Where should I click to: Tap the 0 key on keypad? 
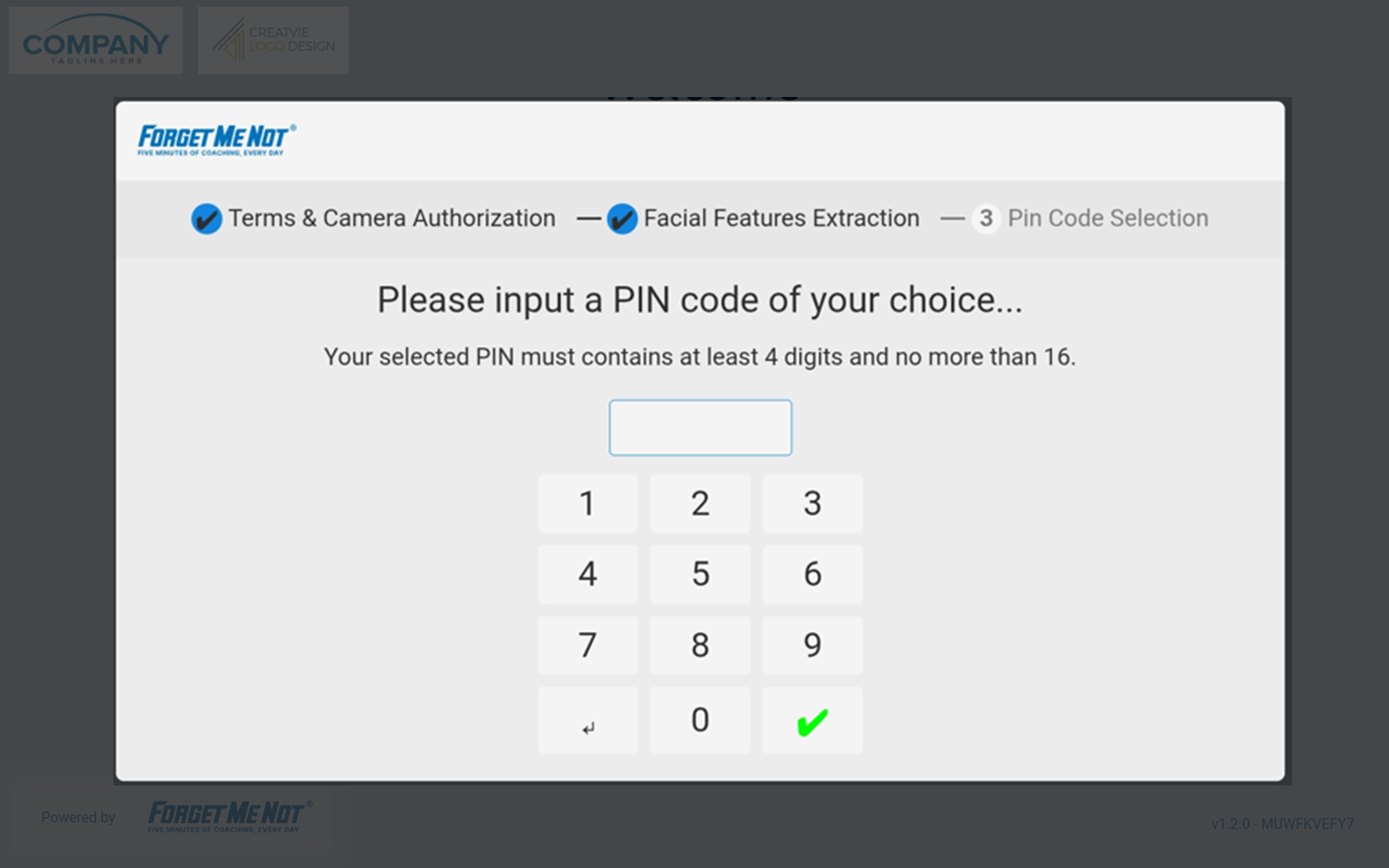[x=700, y=720]
